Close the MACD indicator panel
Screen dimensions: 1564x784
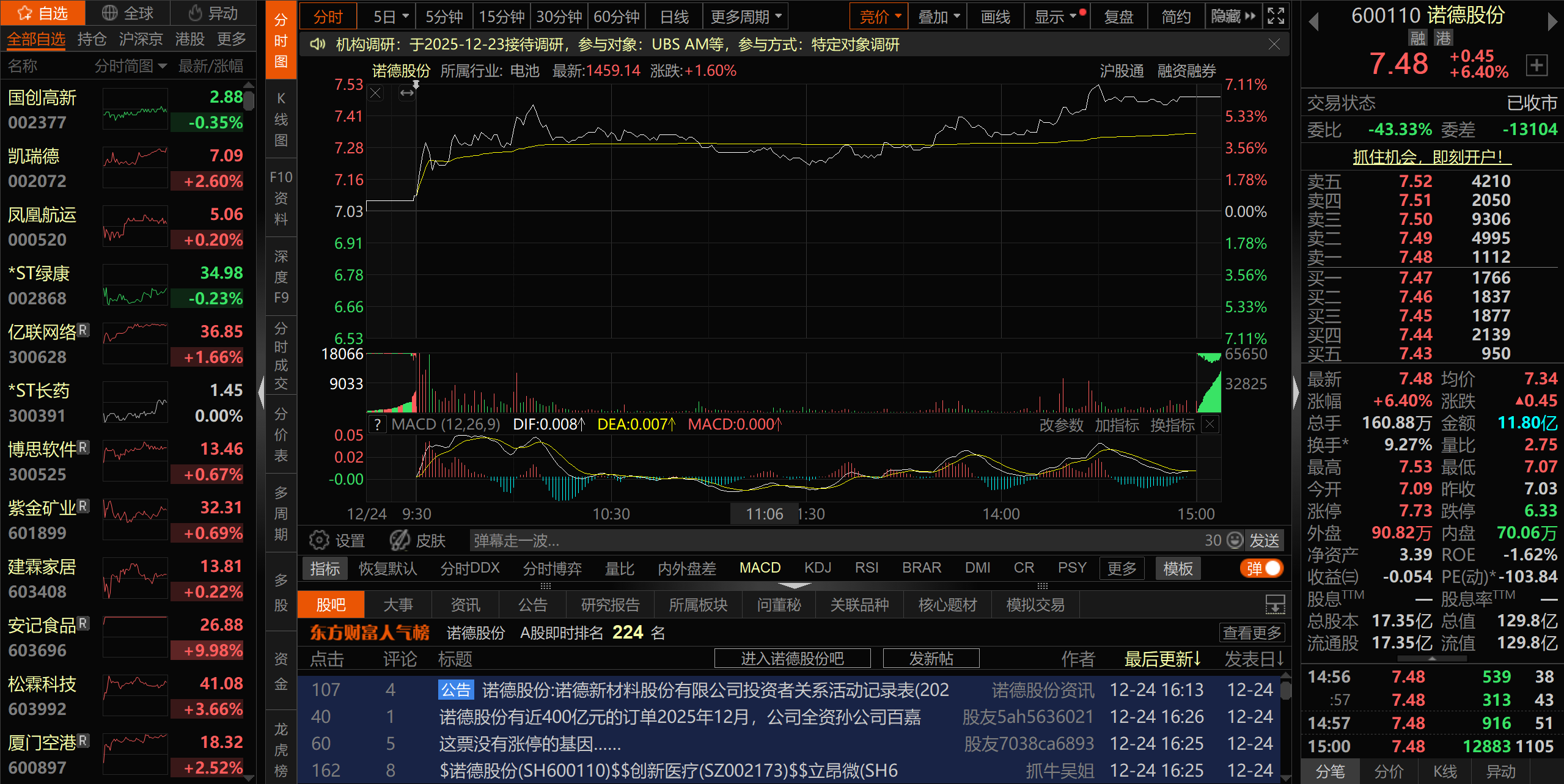point(1210,425)
